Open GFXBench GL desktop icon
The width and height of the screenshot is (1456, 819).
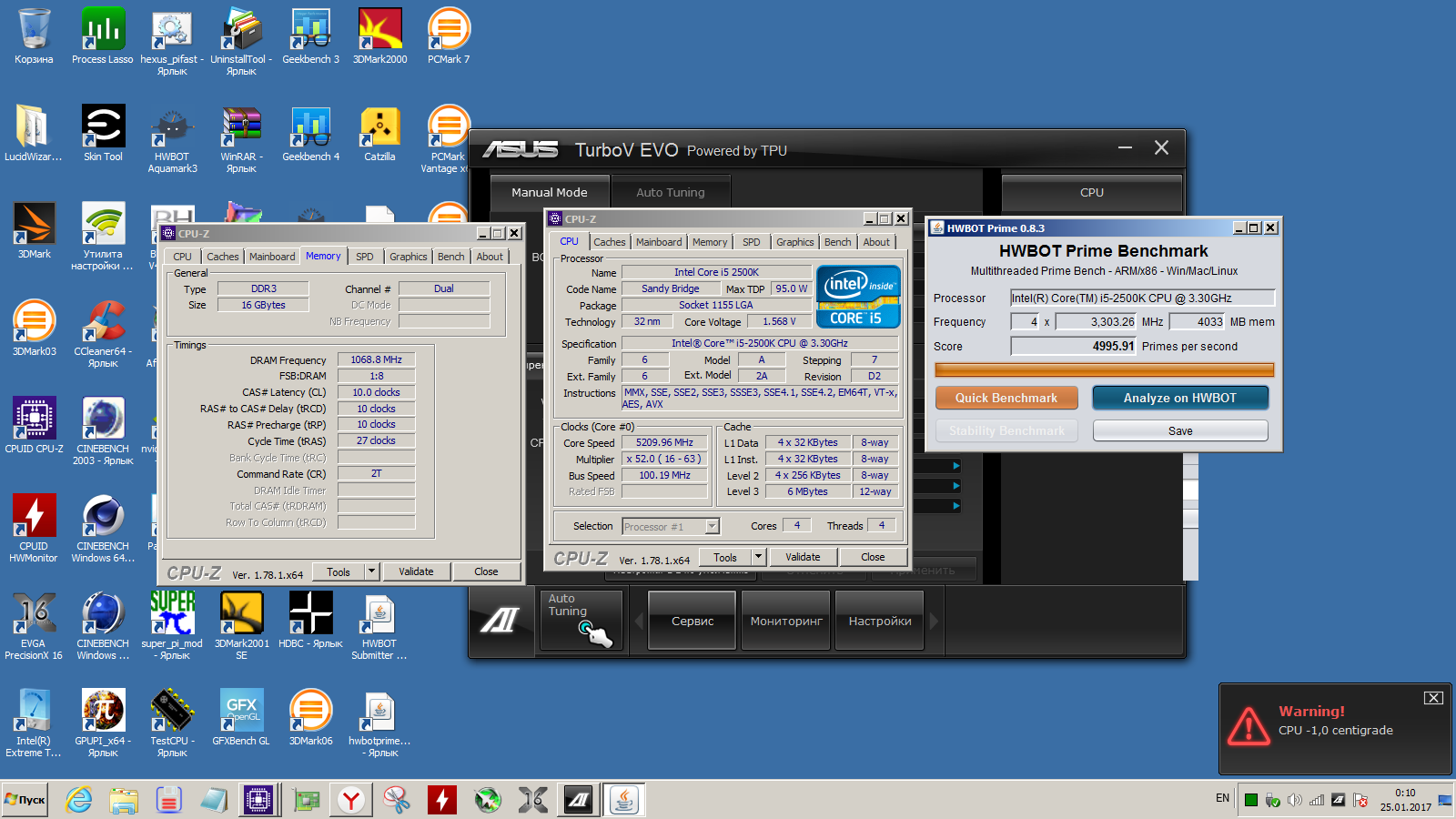(241, 717)
